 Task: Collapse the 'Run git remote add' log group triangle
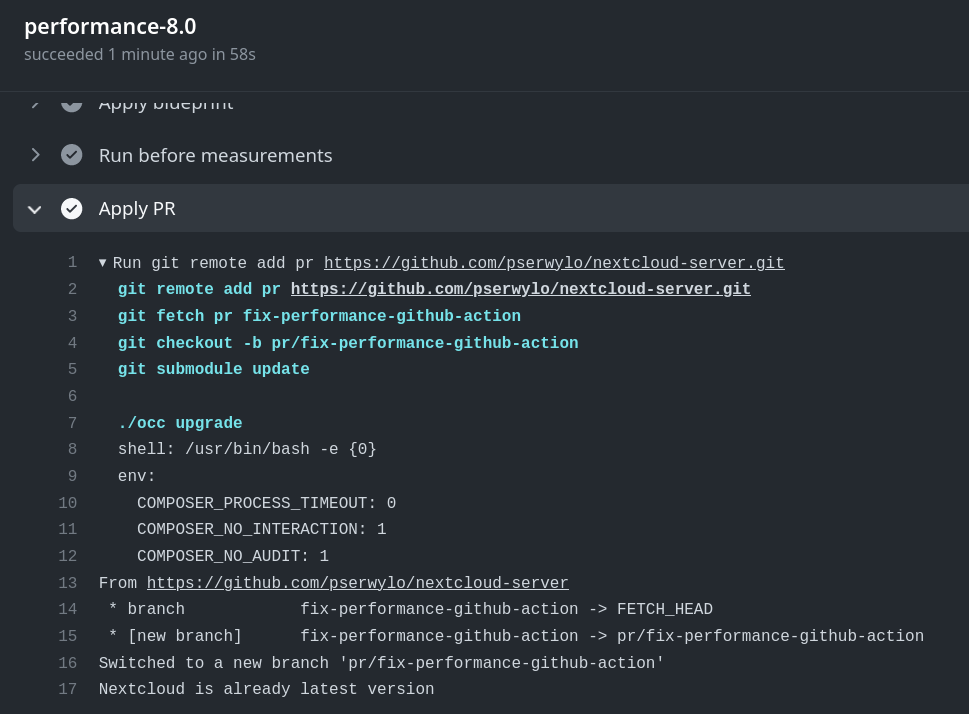tap(103, 263)
